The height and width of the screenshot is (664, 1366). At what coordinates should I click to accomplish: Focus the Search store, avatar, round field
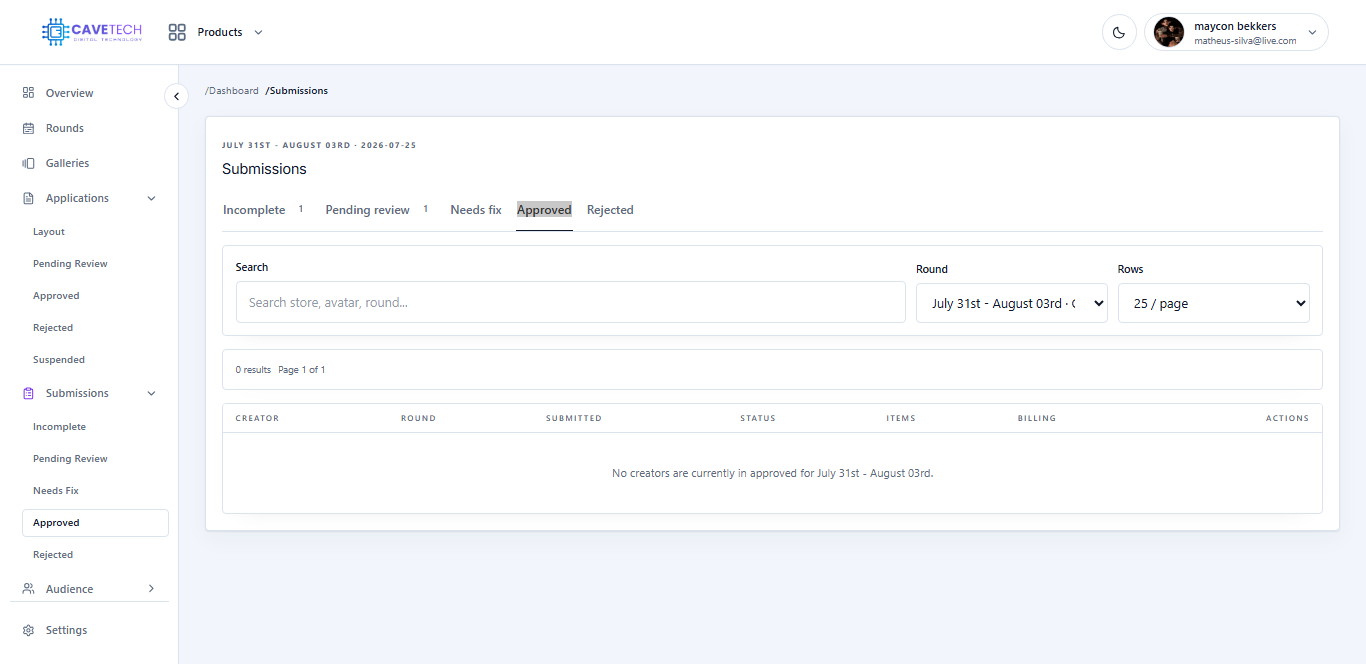571,302
